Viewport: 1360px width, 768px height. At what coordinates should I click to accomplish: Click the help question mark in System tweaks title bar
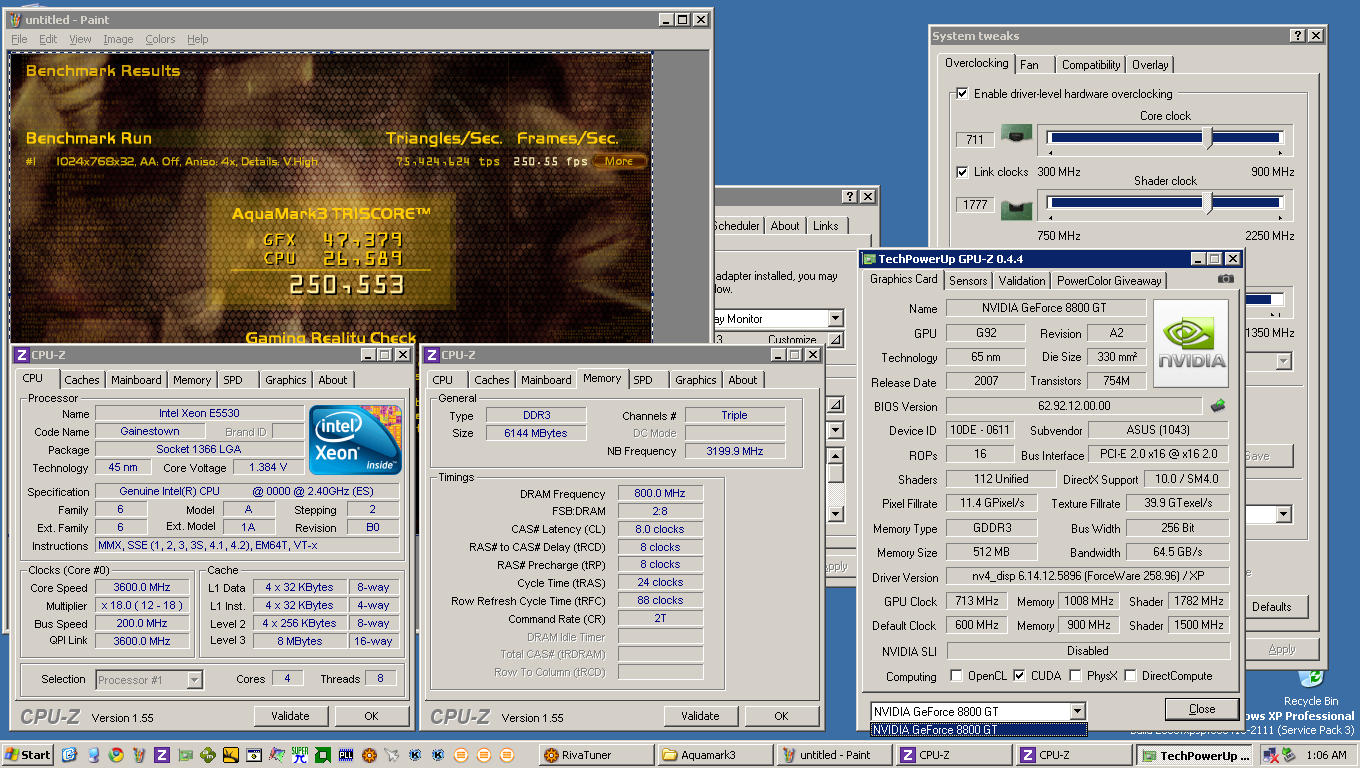[1298, 35]
